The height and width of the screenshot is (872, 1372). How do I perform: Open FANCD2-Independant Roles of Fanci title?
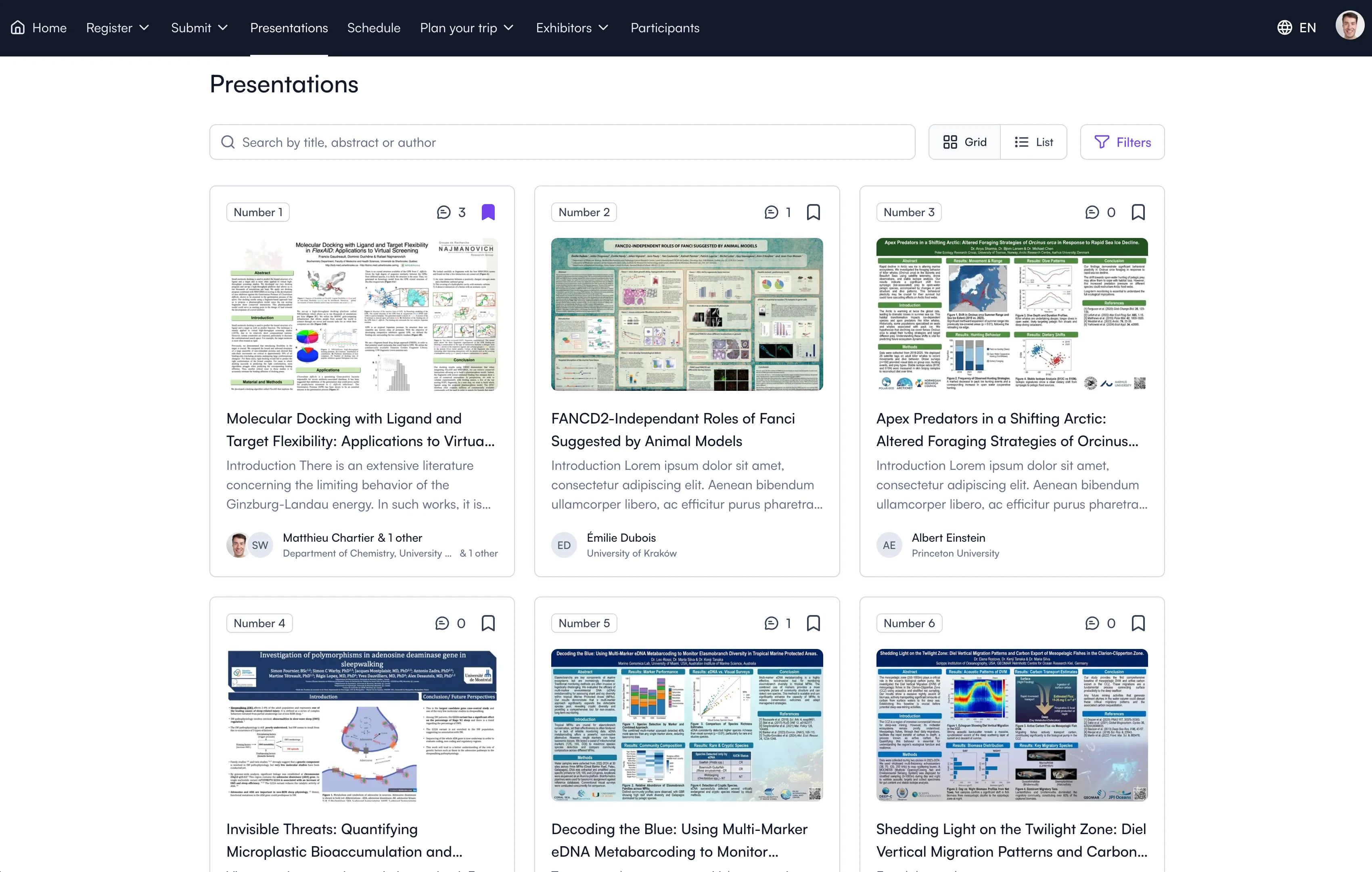(673, 430)
